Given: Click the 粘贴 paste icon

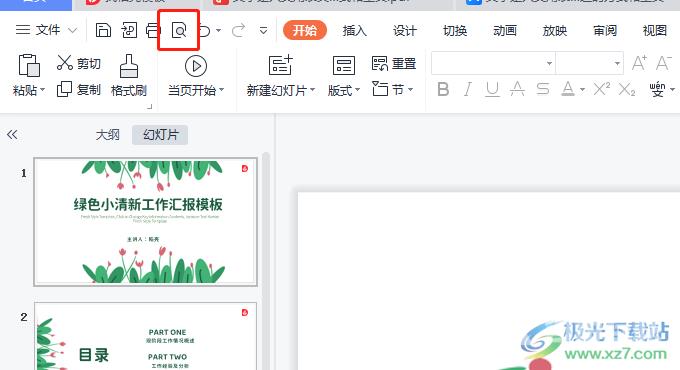Looking at the screenshot, I should click(x=29, y=65).
